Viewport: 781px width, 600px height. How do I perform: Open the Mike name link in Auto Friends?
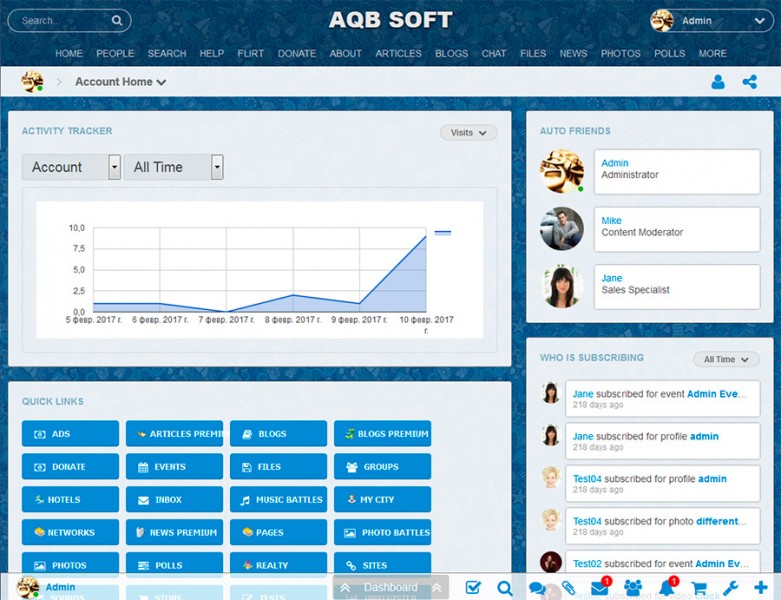click(x=611, y=221)
